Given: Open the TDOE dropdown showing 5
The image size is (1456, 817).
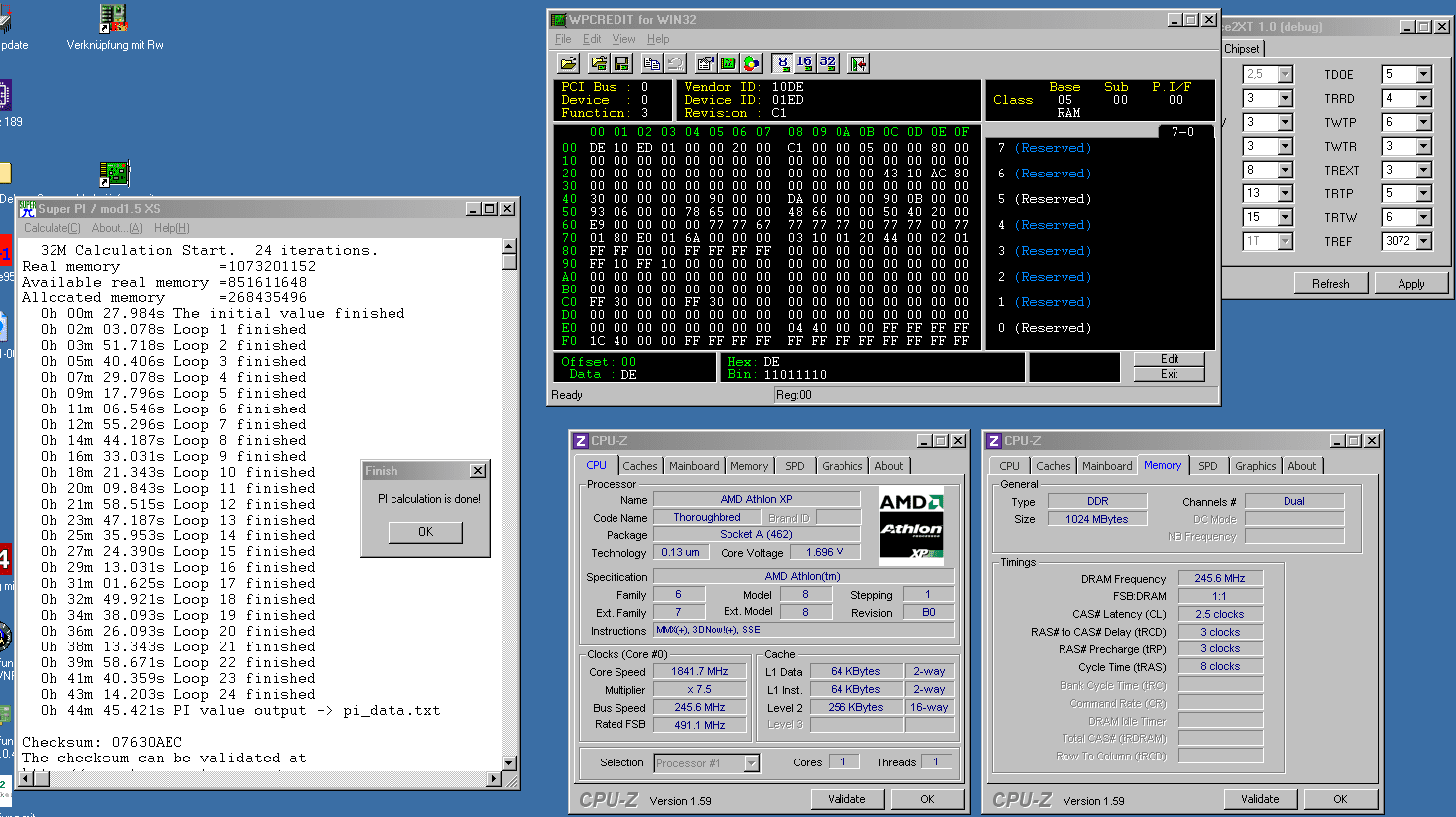Looking at the screenshot, I should click(x=1424, y=74).
